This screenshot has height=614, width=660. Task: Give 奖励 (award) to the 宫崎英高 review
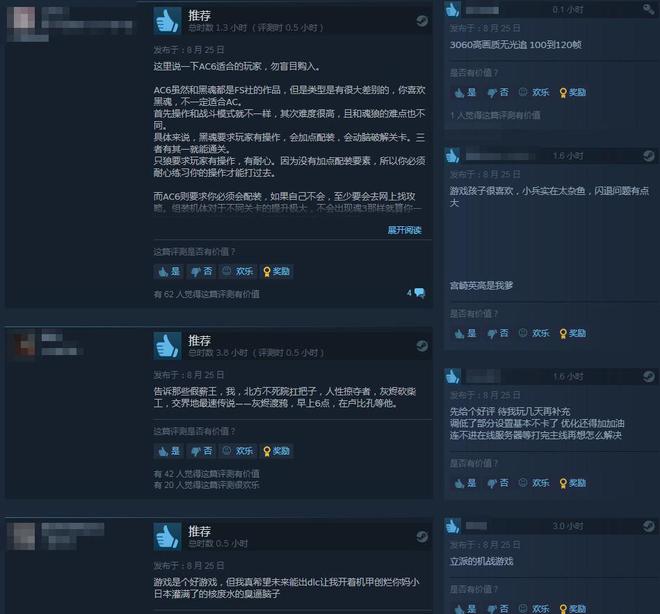[x=573, y=333]
